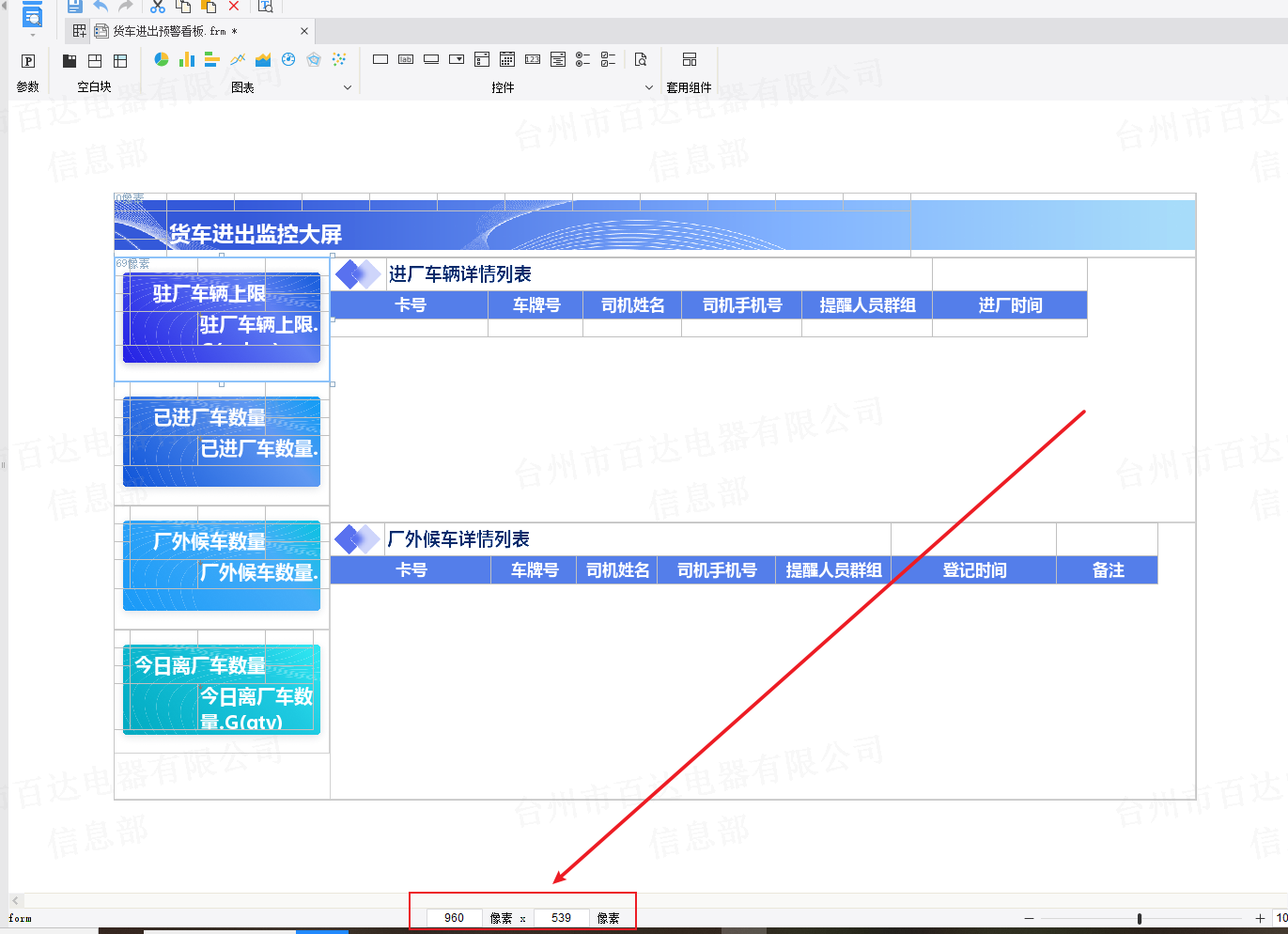
Task: Click the zoom in plus button
Action: [1260, 918]
